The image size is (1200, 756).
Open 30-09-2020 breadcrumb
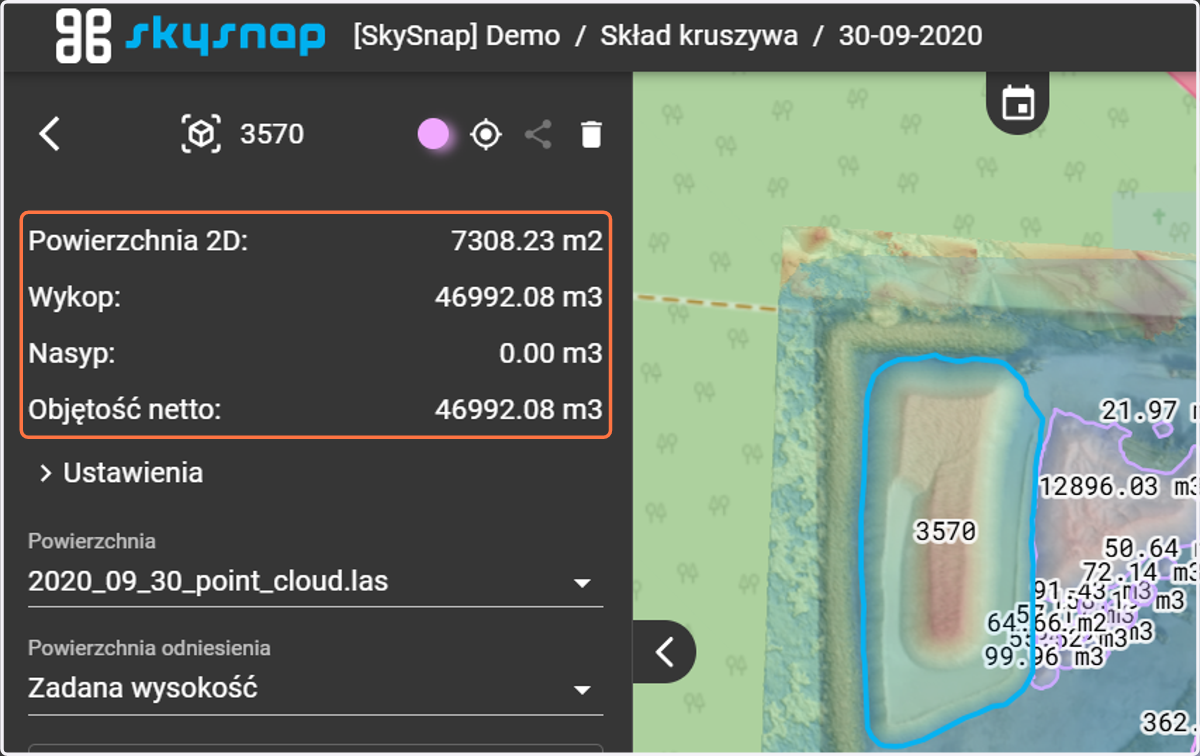pos(910,36)
